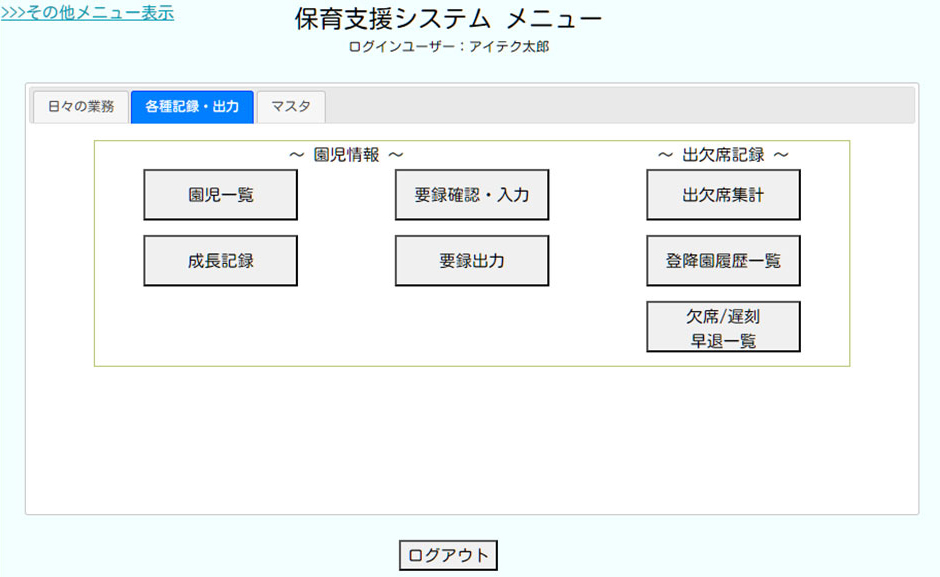Open the 欠席/遅刻 早退一覧 button
The image size is (940, 577).
[722, 327]
